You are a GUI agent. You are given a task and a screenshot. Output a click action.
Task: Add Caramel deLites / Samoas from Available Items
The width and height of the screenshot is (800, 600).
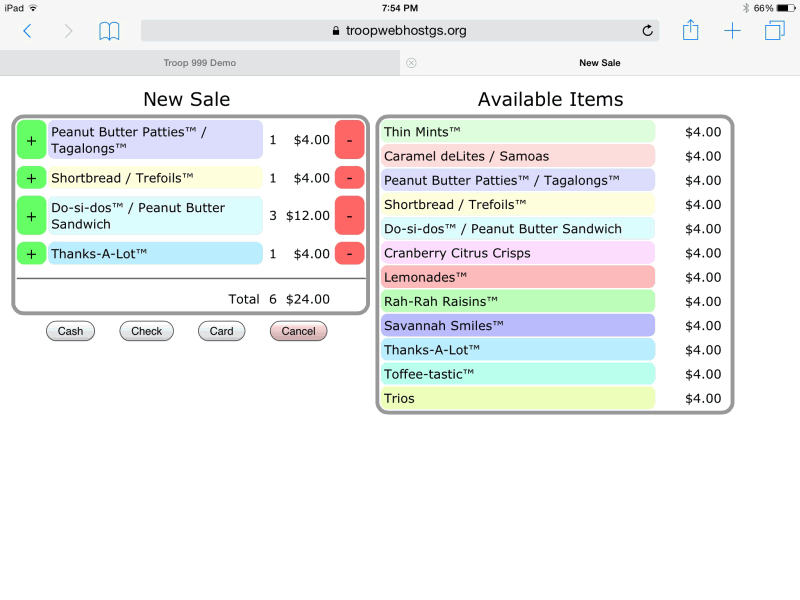[x=518, y=156]
